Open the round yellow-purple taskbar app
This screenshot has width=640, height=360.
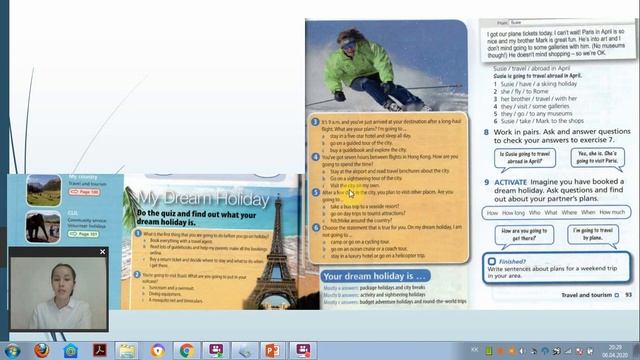[158, 351]
